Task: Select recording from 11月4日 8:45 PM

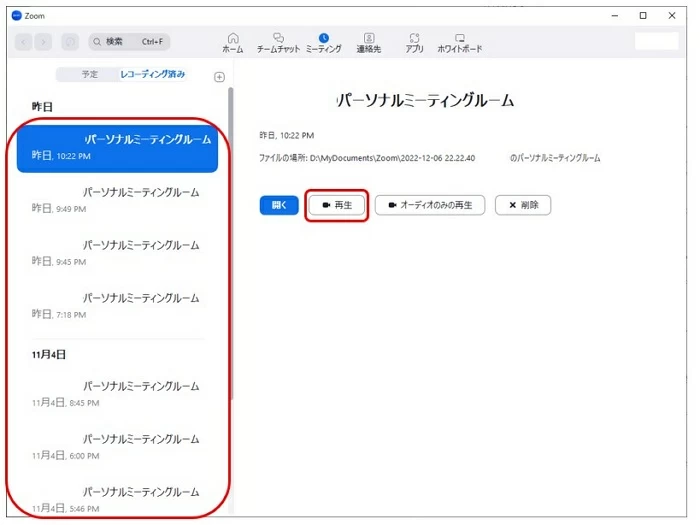Action: click(117, 394)
